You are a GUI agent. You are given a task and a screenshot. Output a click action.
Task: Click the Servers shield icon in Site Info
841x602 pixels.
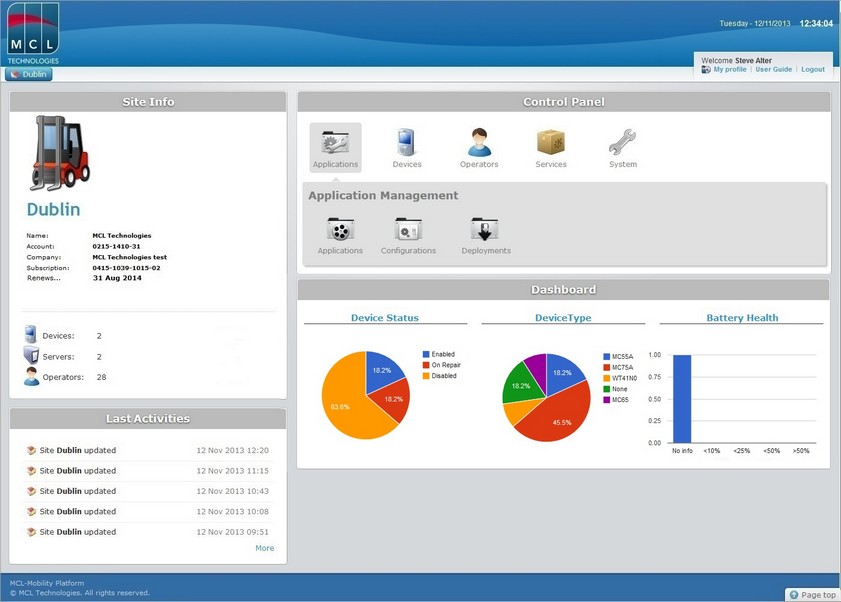31,355
